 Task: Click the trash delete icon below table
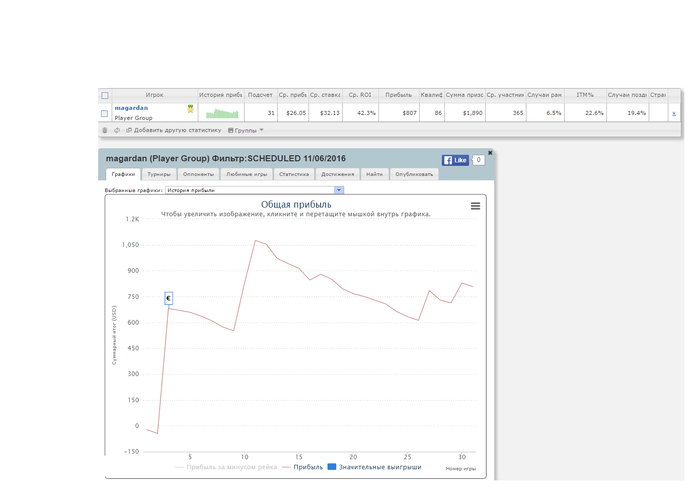[105, 130]
